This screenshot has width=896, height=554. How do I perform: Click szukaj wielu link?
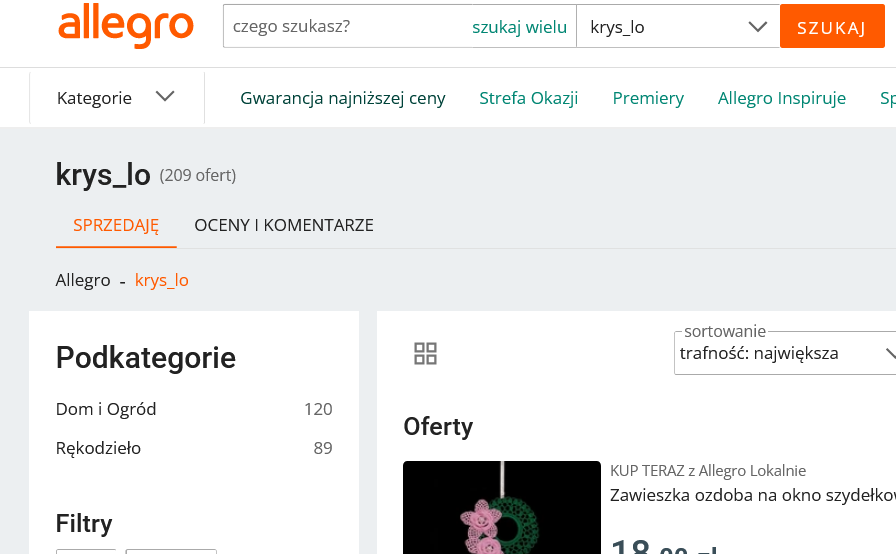click(519, 27)
